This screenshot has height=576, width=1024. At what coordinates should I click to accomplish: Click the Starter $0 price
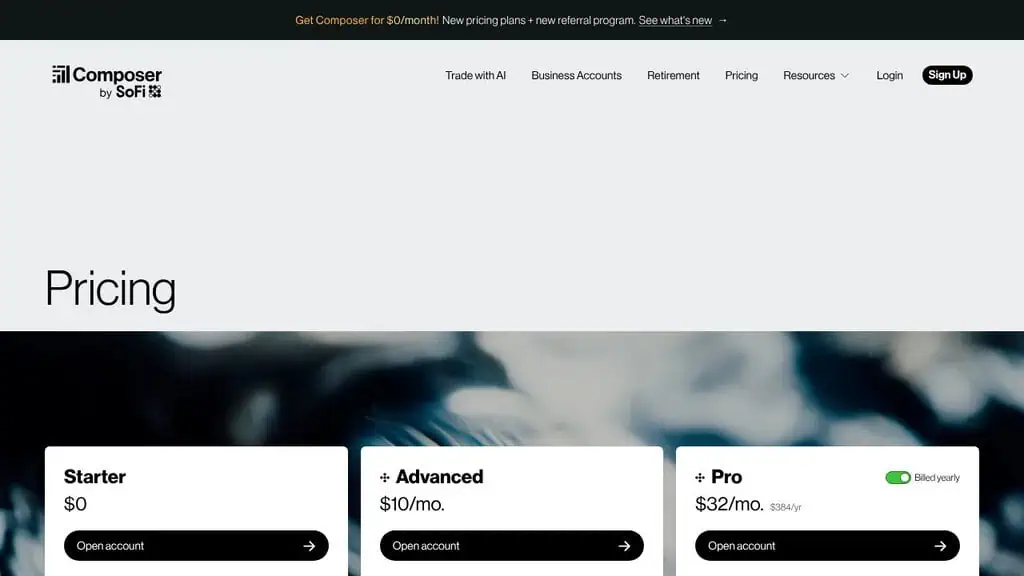tap(75, 504)
